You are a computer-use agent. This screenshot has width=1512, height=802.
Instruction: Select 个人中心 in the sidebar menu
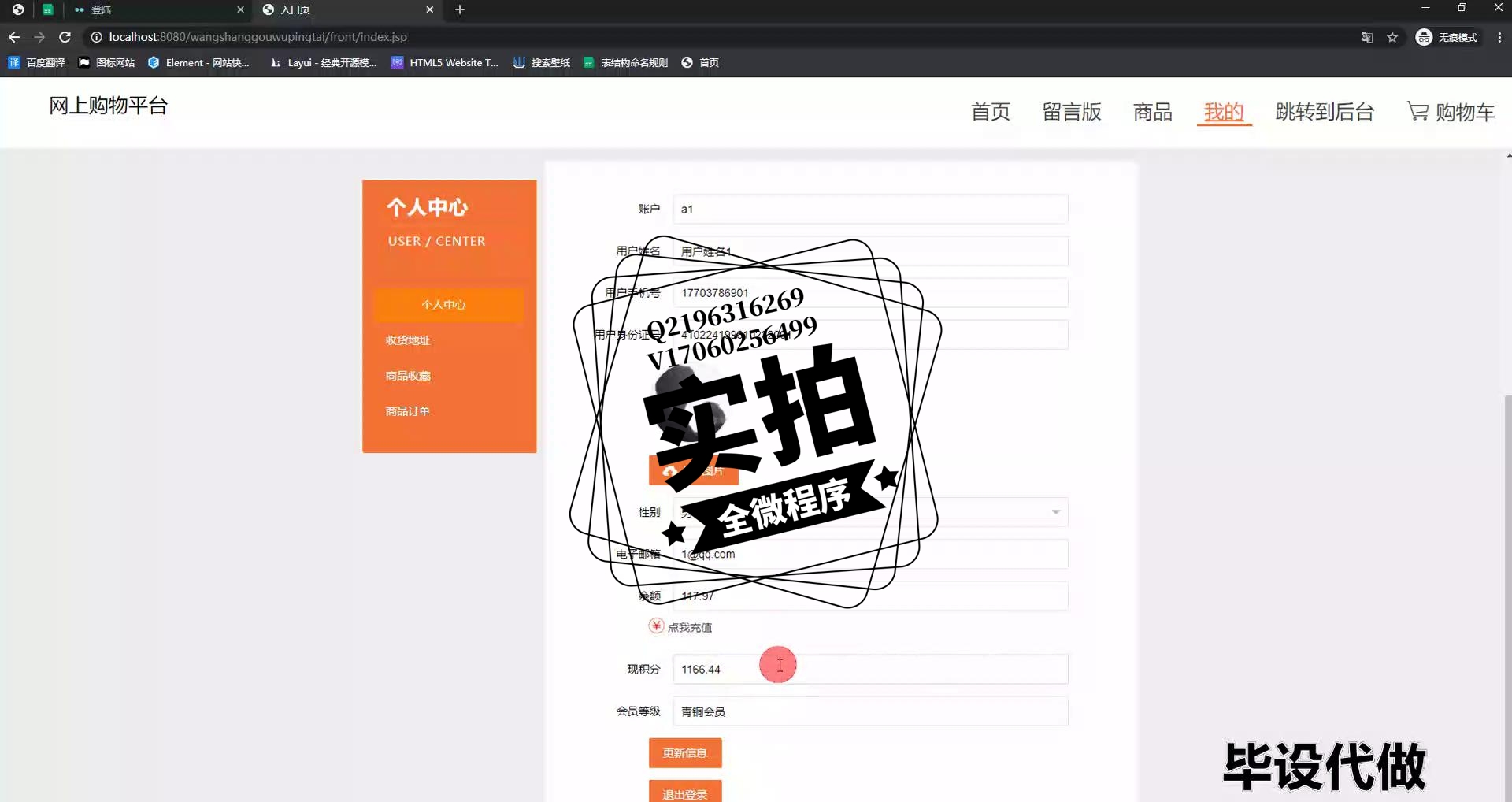pyautogui.click(x=449, y=305)
